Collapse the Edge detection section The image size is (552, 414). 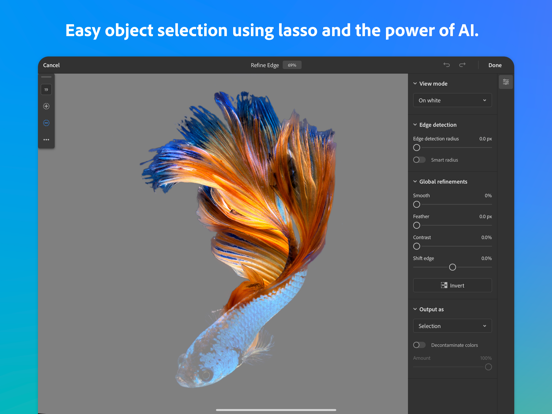coord(415,125)
